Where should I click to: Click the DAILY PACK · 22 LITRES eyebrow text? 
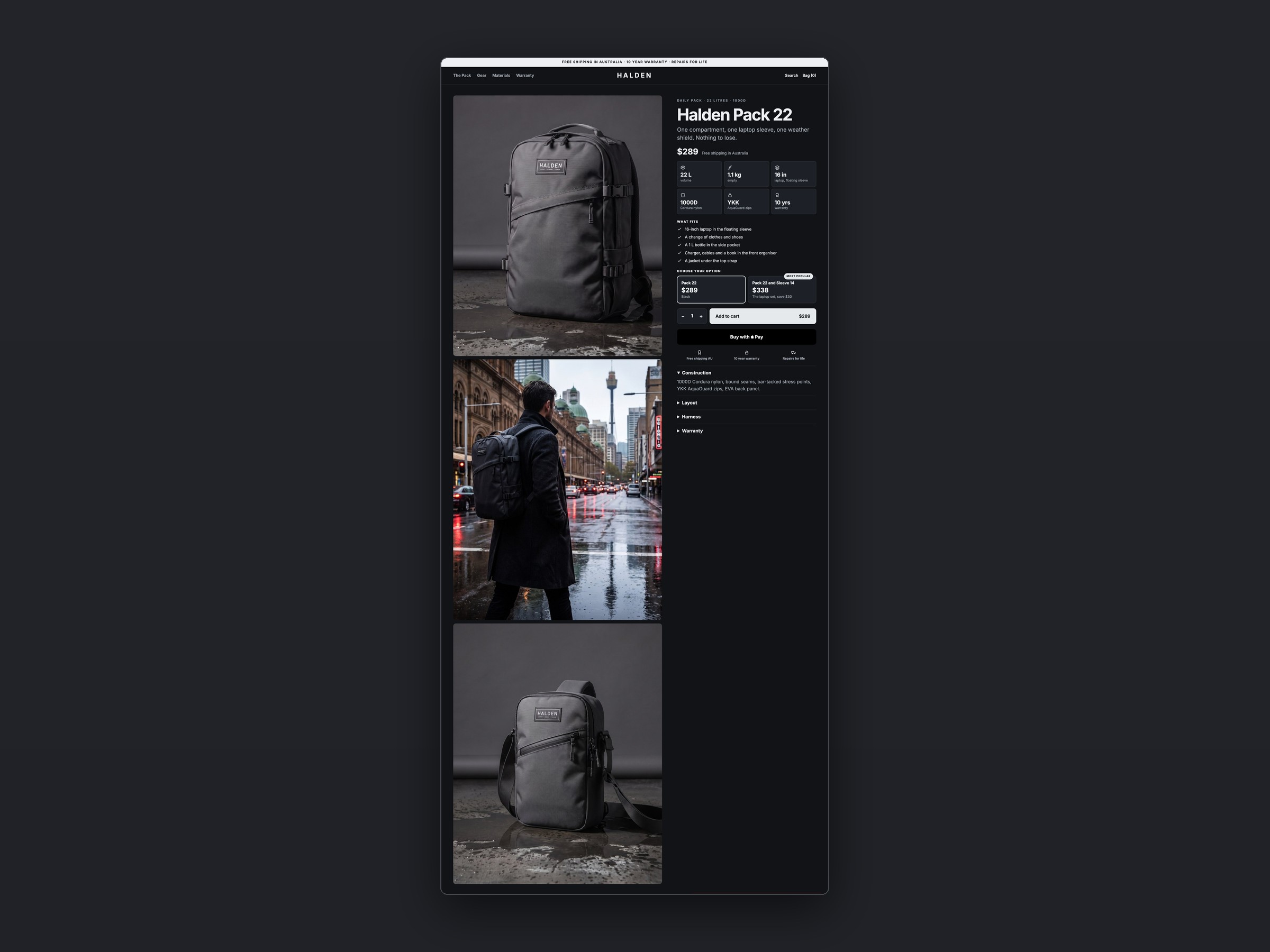point(711,100)
